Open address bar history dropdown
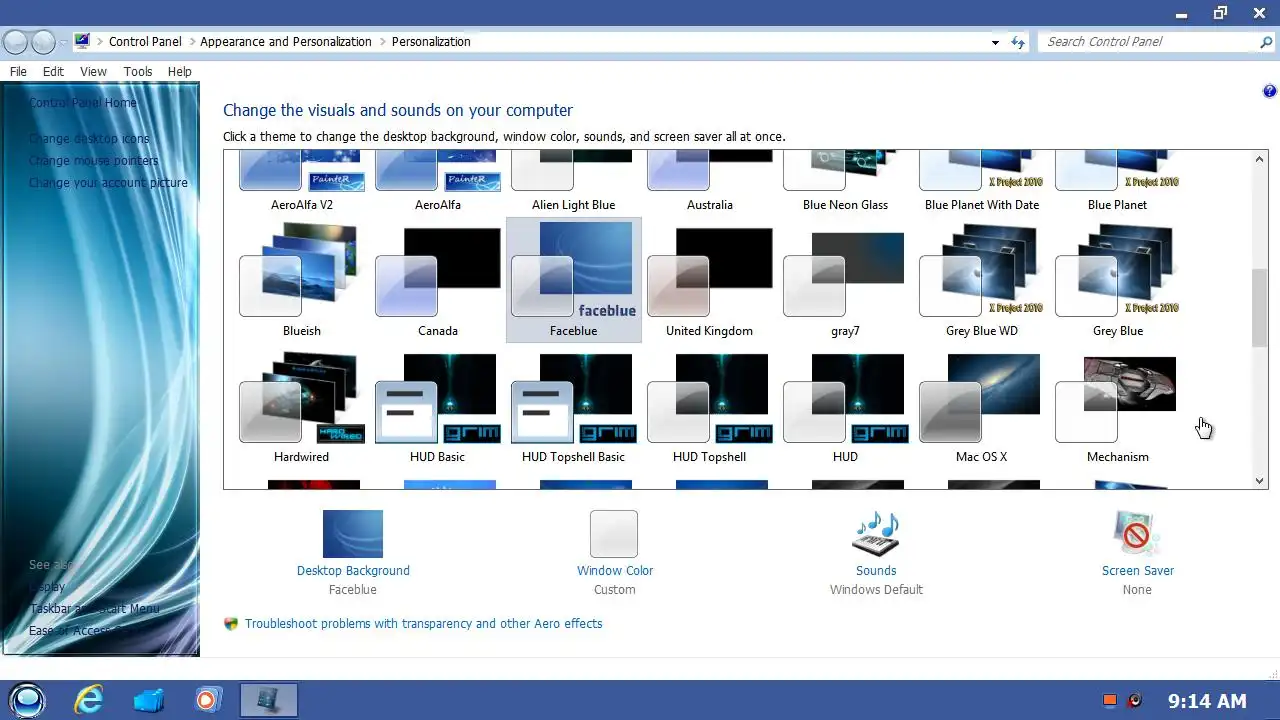Screen dimensions: 1280x720 995,42
